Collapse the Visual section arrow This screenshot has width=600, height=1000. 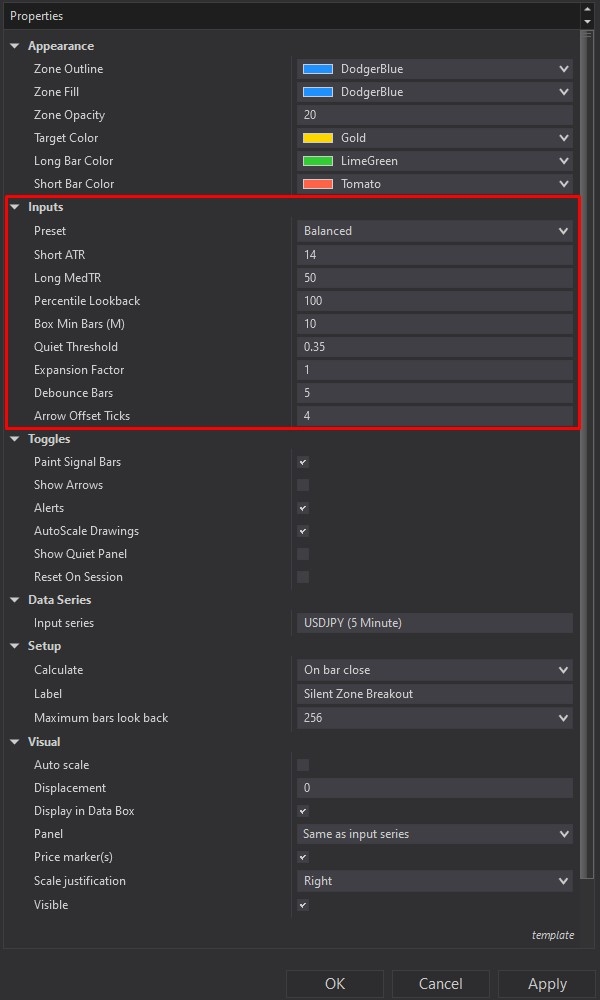pos(15,742)
